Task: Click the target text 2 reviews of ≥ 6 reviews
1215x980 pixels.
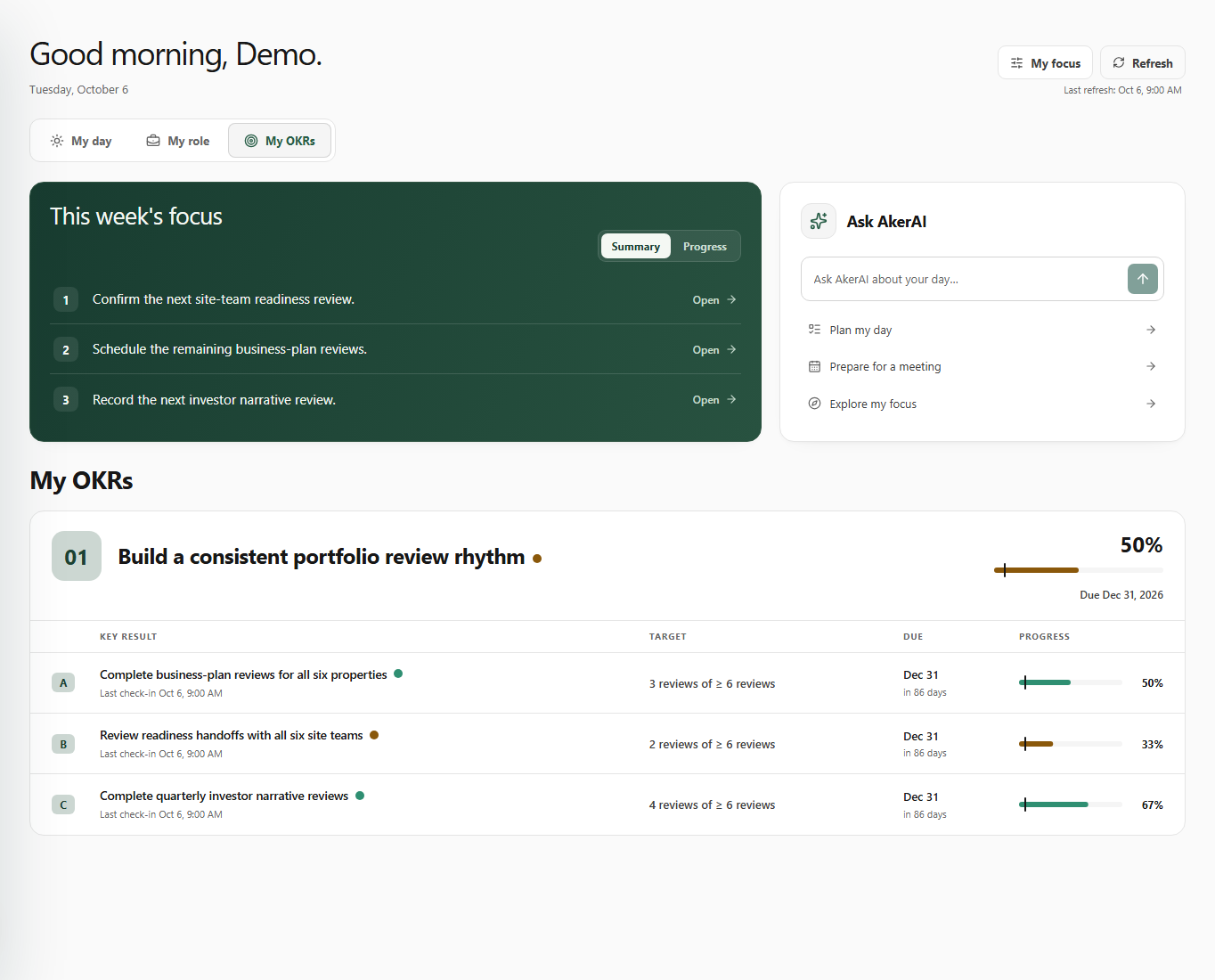Action: (712, 744)
